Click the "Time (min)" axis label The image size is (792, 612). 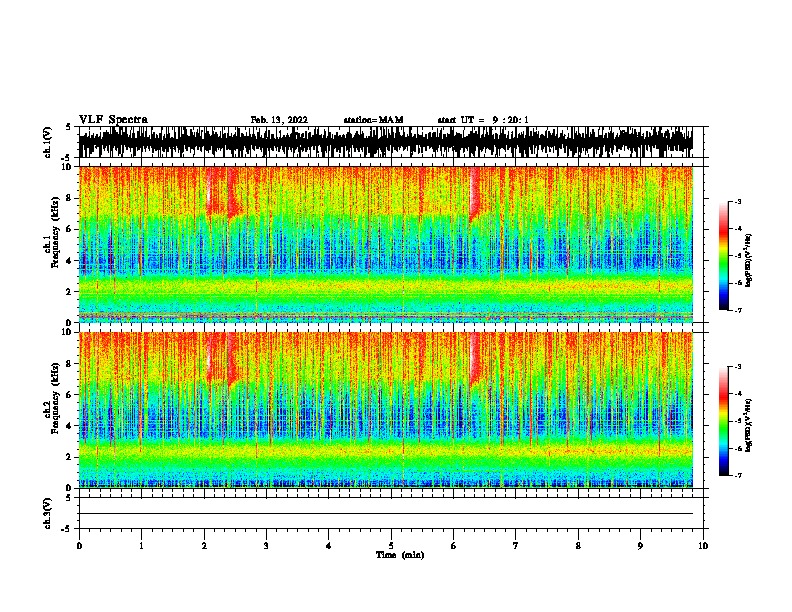400,555
